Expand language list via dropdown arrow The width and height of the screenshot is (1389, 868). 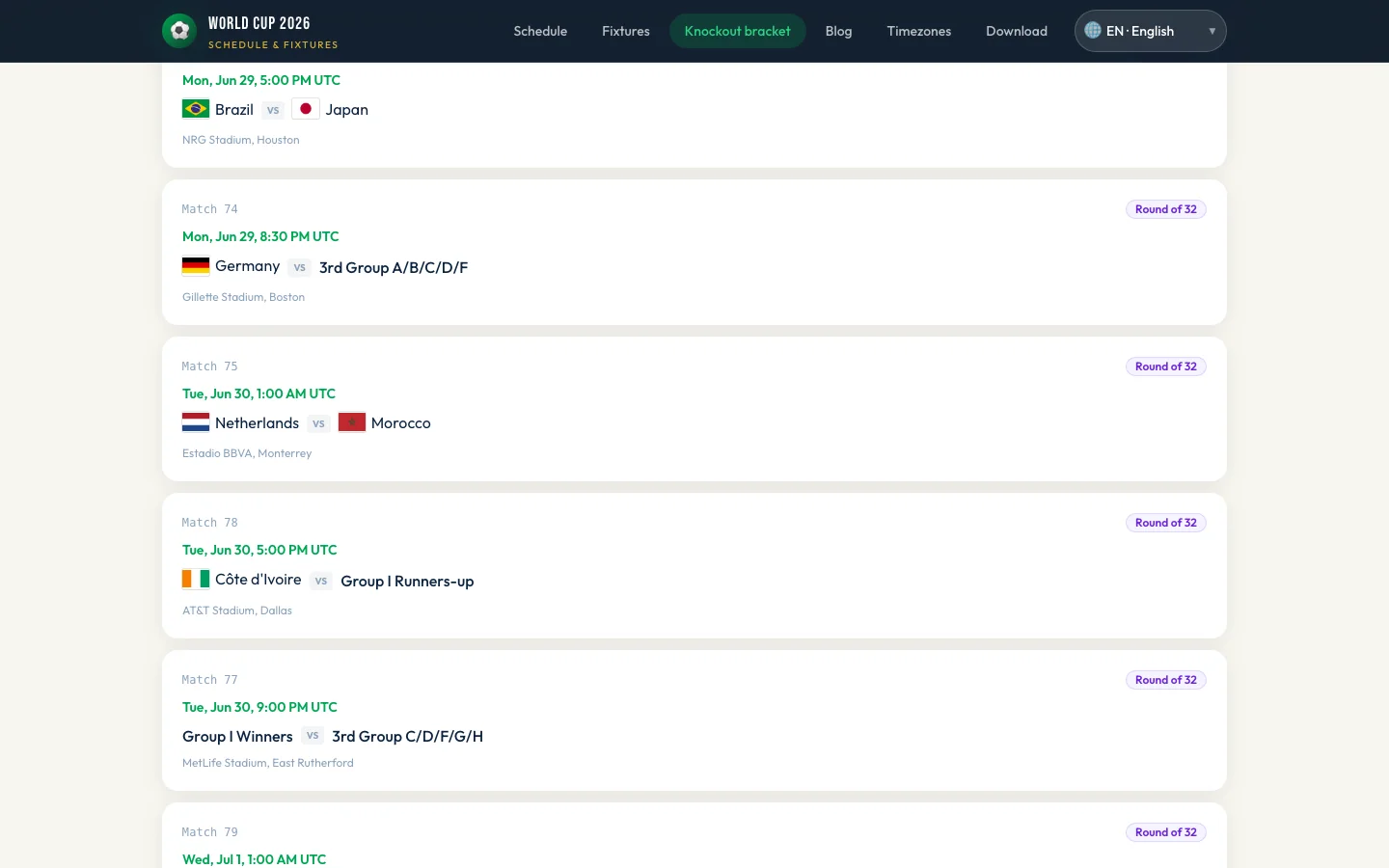click(1212, 31)
